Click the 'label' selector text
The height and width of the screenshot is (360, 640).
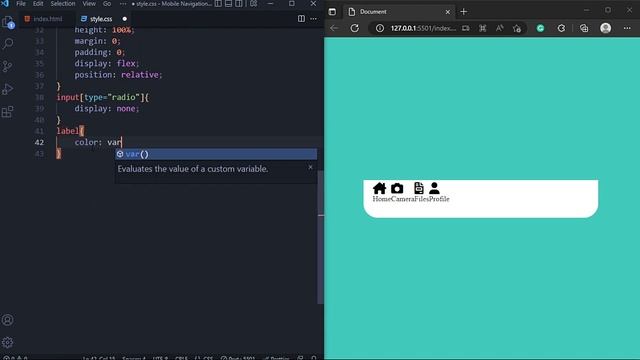pos(68,131)
